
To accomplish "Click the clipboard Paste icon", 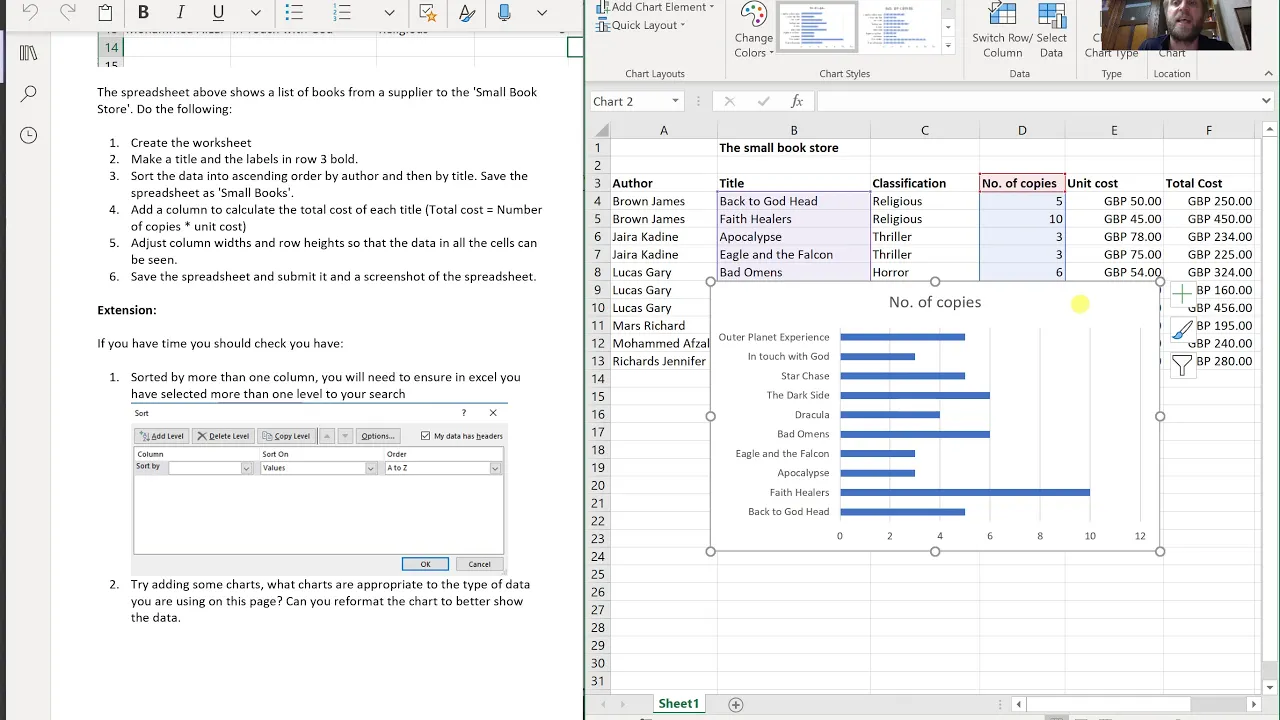I will [105, 13].
